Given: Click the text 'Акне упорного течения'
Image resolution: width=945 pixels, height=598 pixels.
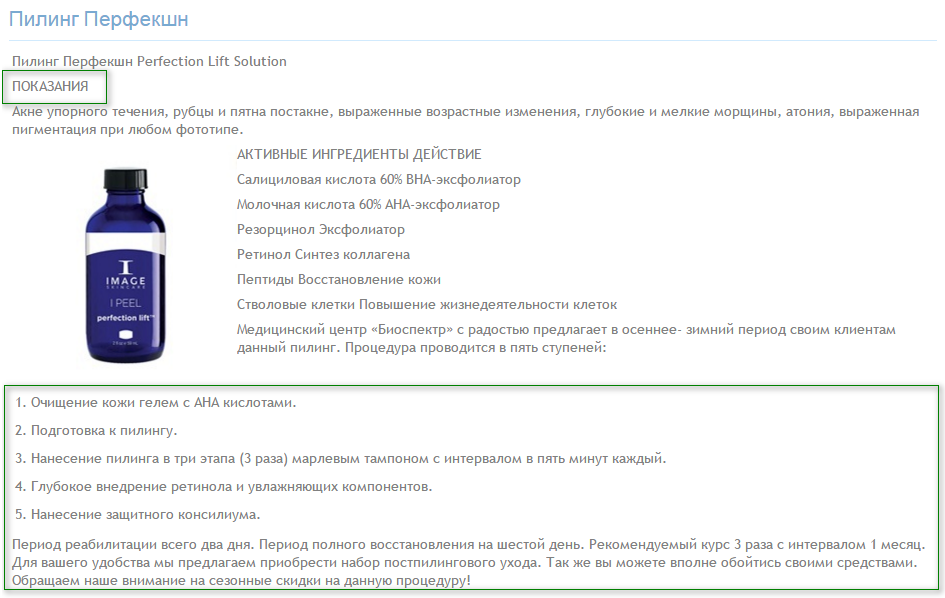Looking at the screenshot, I should (89, 112).
